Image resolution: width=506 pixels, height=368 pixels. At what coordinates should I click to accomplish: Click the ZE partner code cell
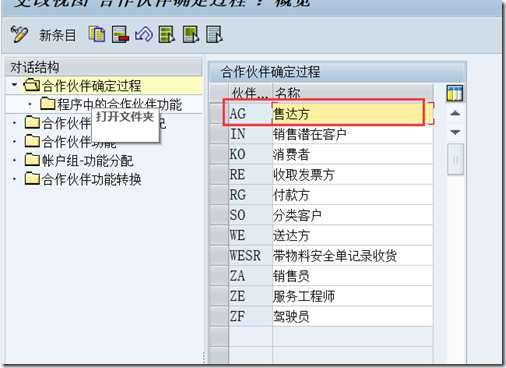(x=250, y=297)
